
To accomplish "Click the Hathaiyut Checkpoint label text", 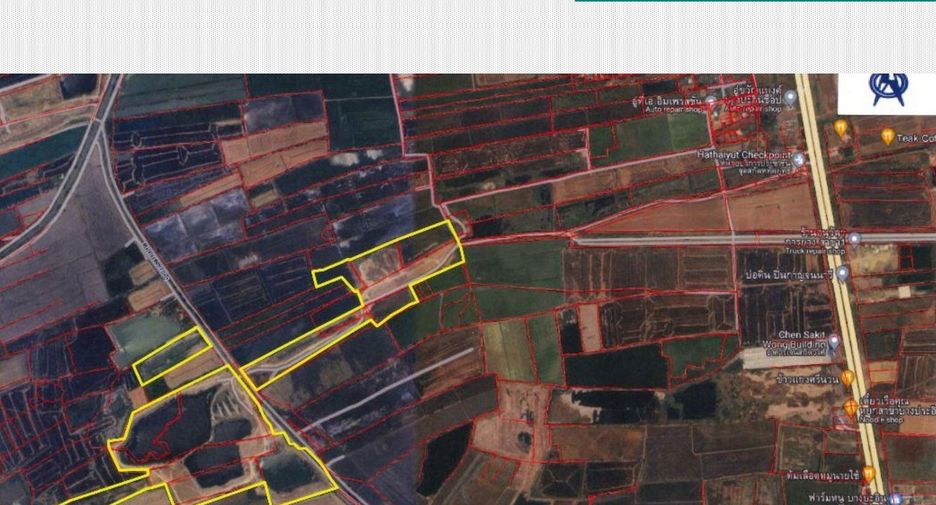I will tap(744, 155).
